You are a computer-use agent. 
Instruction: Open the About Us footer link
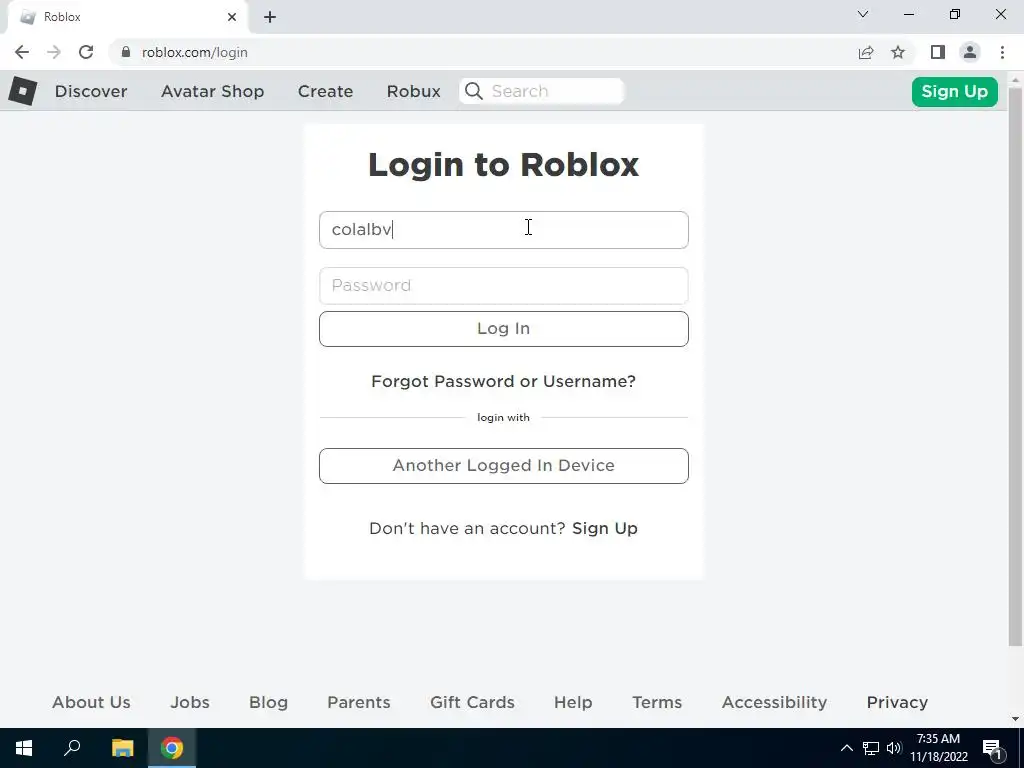pyautogui.click(x=91, y=702)
